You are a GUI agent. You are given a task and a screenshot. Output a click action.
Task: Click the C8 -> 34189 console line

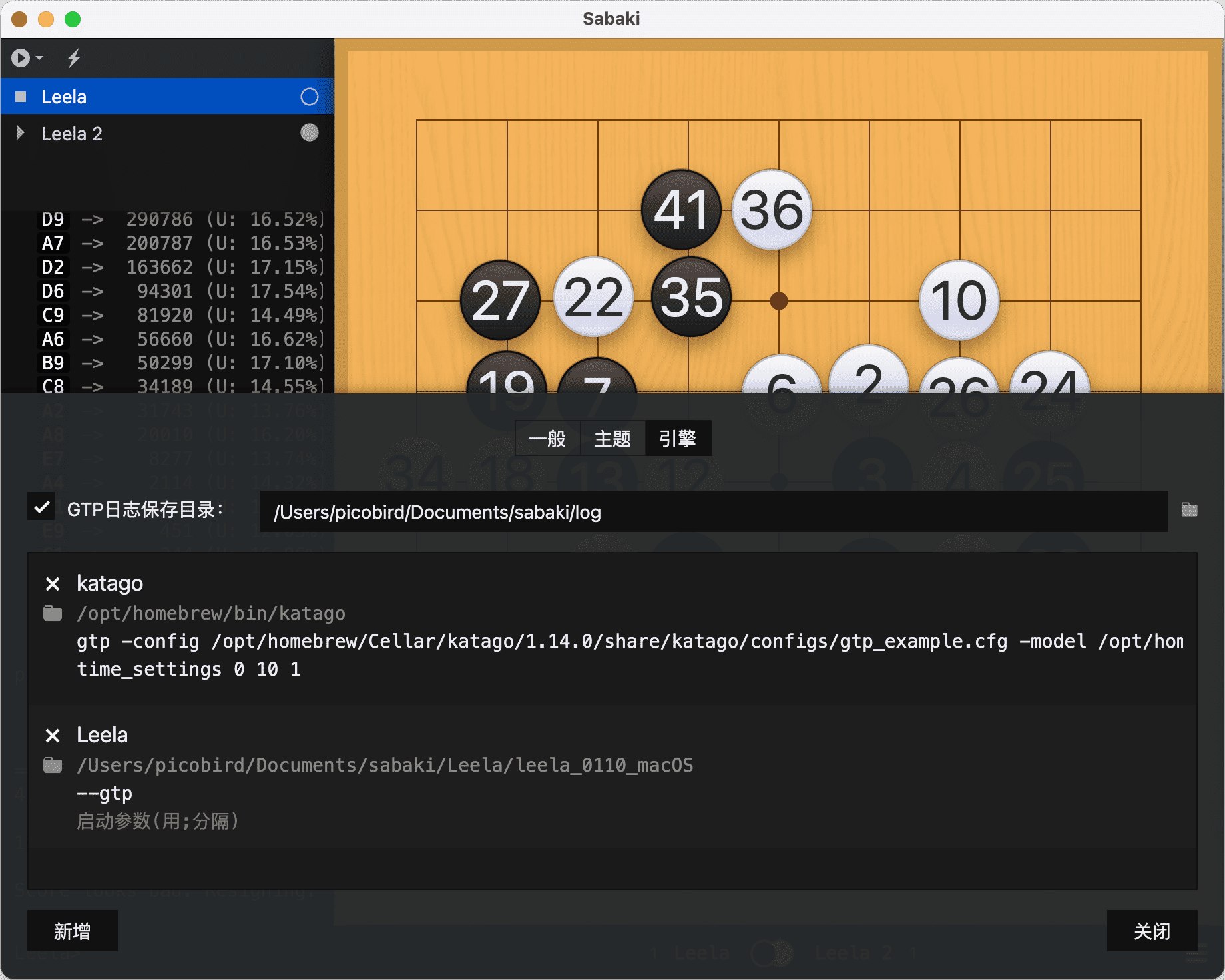[x=181, y=387]
